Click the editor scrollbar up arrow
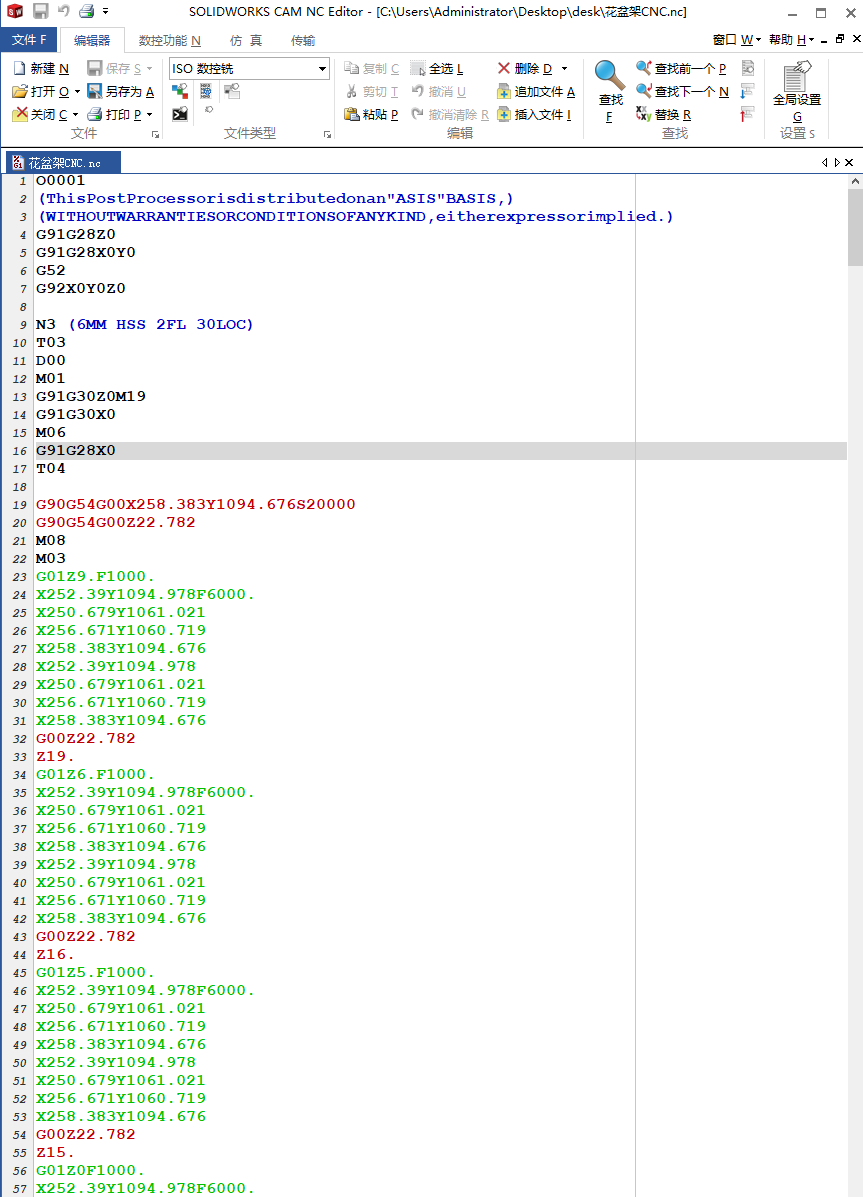This screenshot has height=1197, width=863. (855, 182)
